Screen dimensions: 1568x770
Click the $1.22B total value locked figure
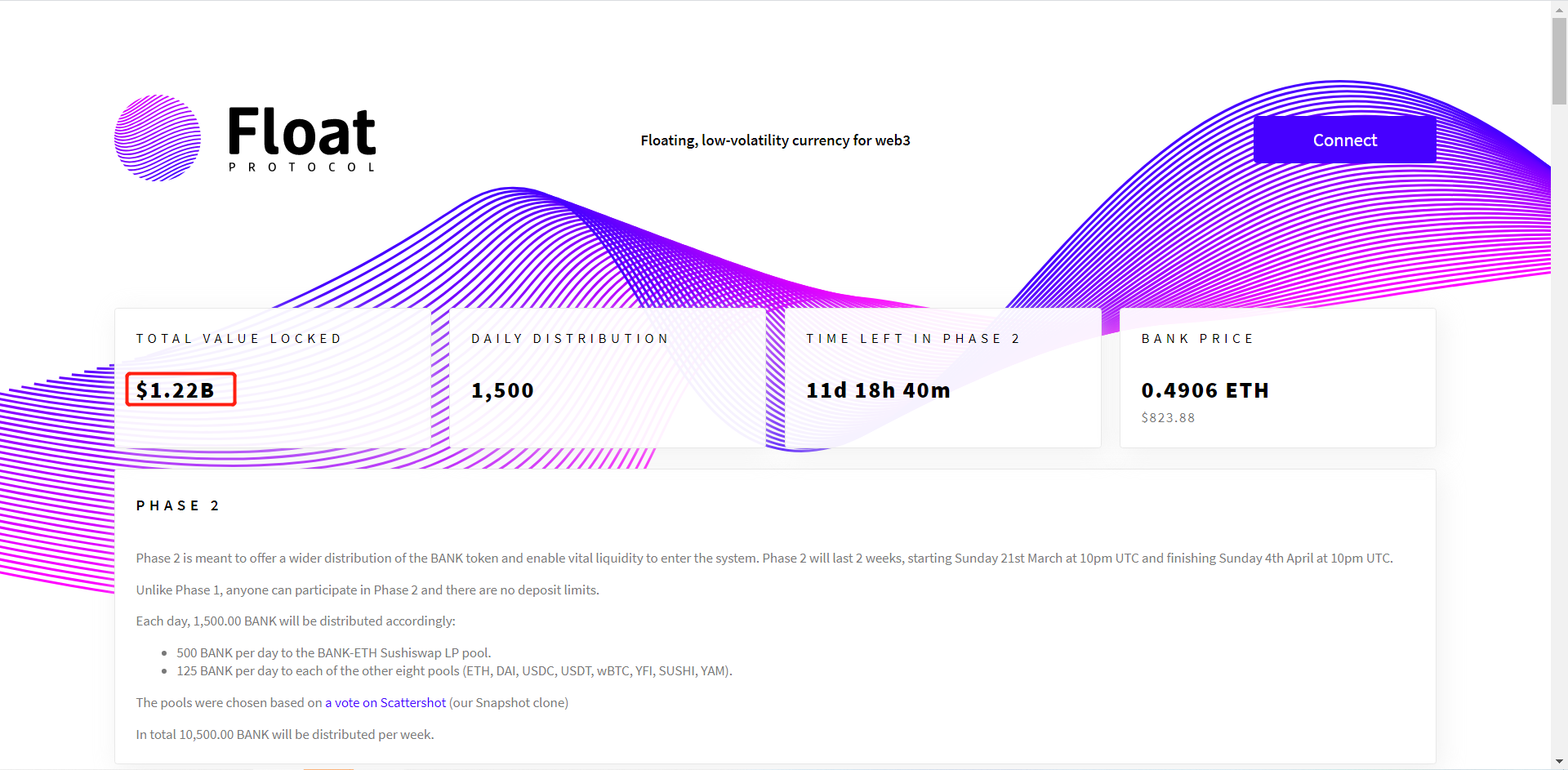click(176, 390)
